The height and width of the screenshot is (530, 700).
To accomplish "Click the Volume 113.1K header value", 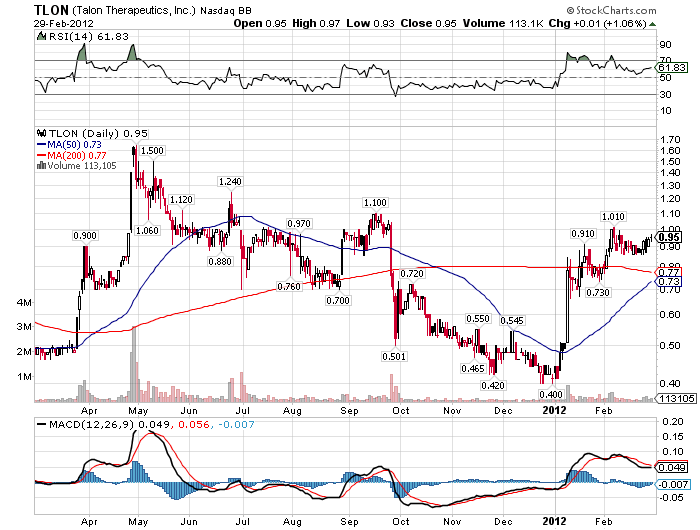I will 503,23.
